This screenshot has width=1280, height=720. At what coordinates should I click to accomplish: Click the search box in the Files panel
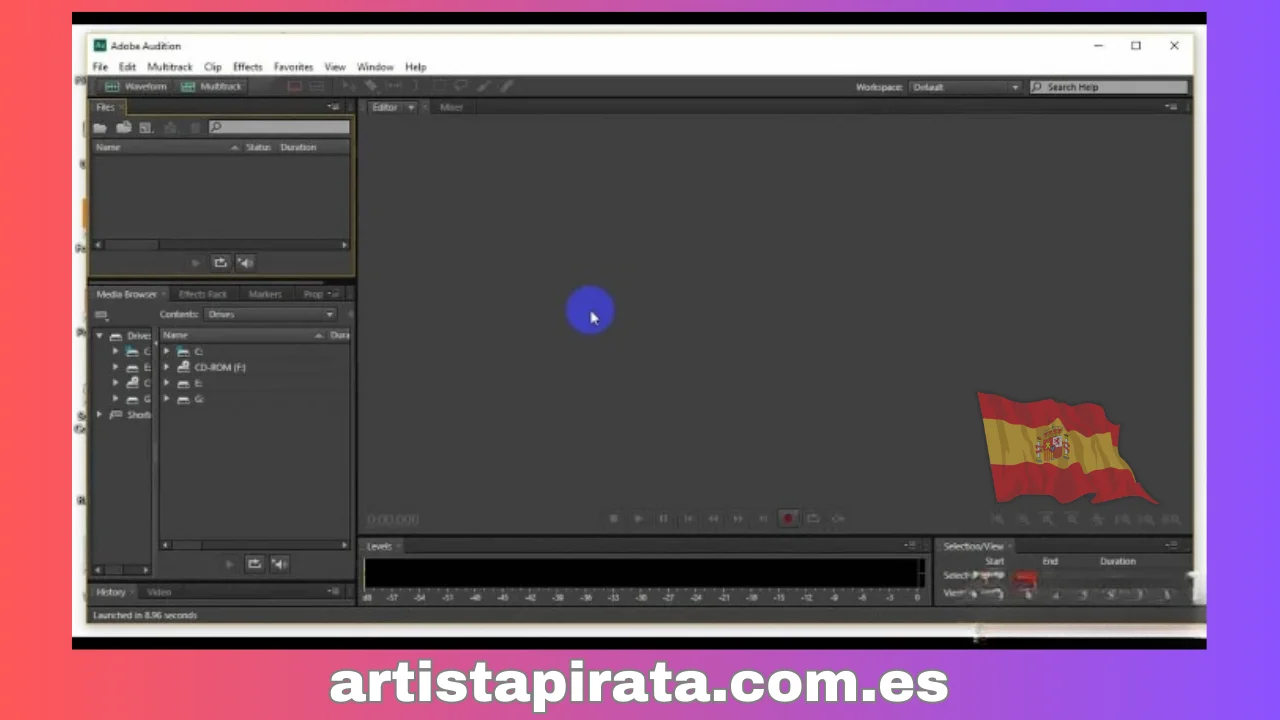pos(279,127)
